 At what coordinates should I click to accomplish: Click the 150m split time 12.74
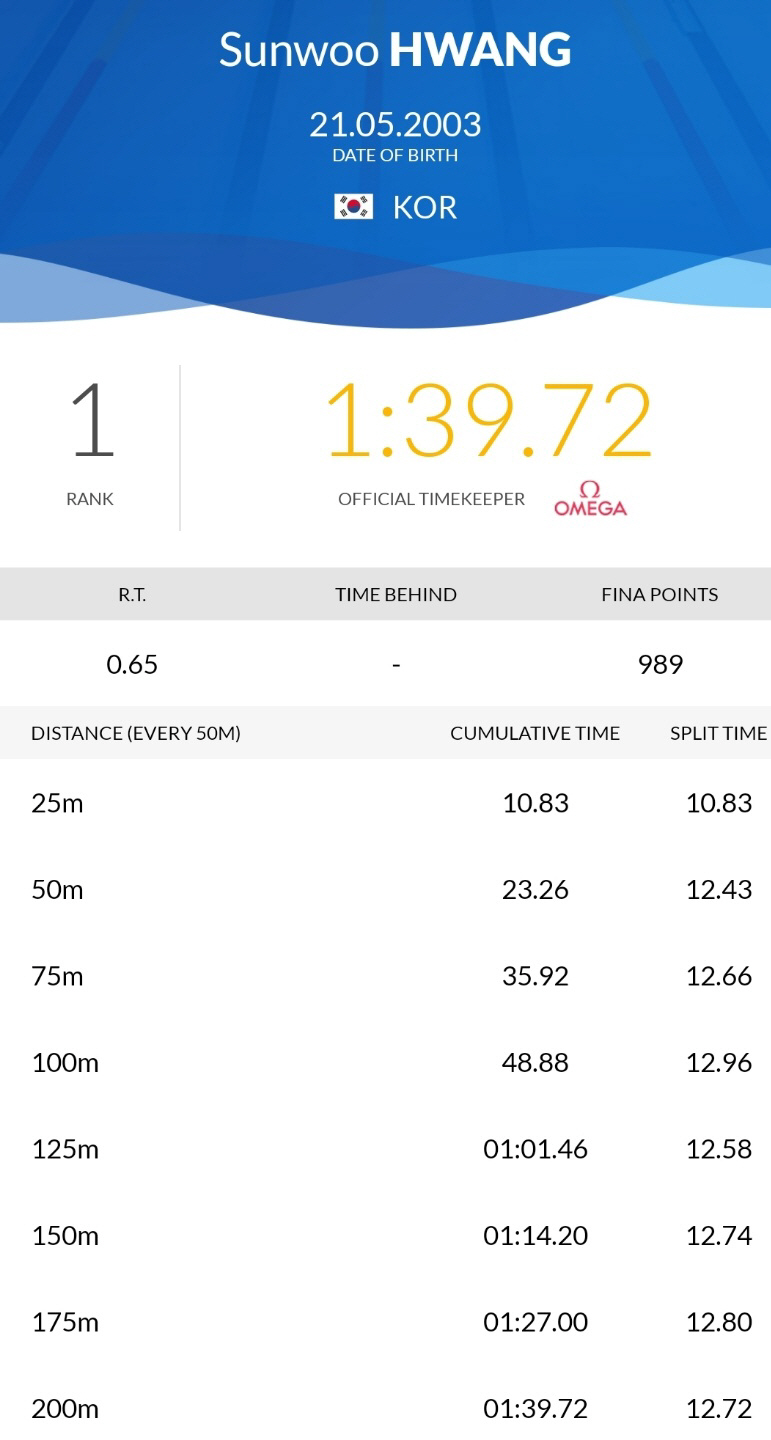click(719, 1235)
